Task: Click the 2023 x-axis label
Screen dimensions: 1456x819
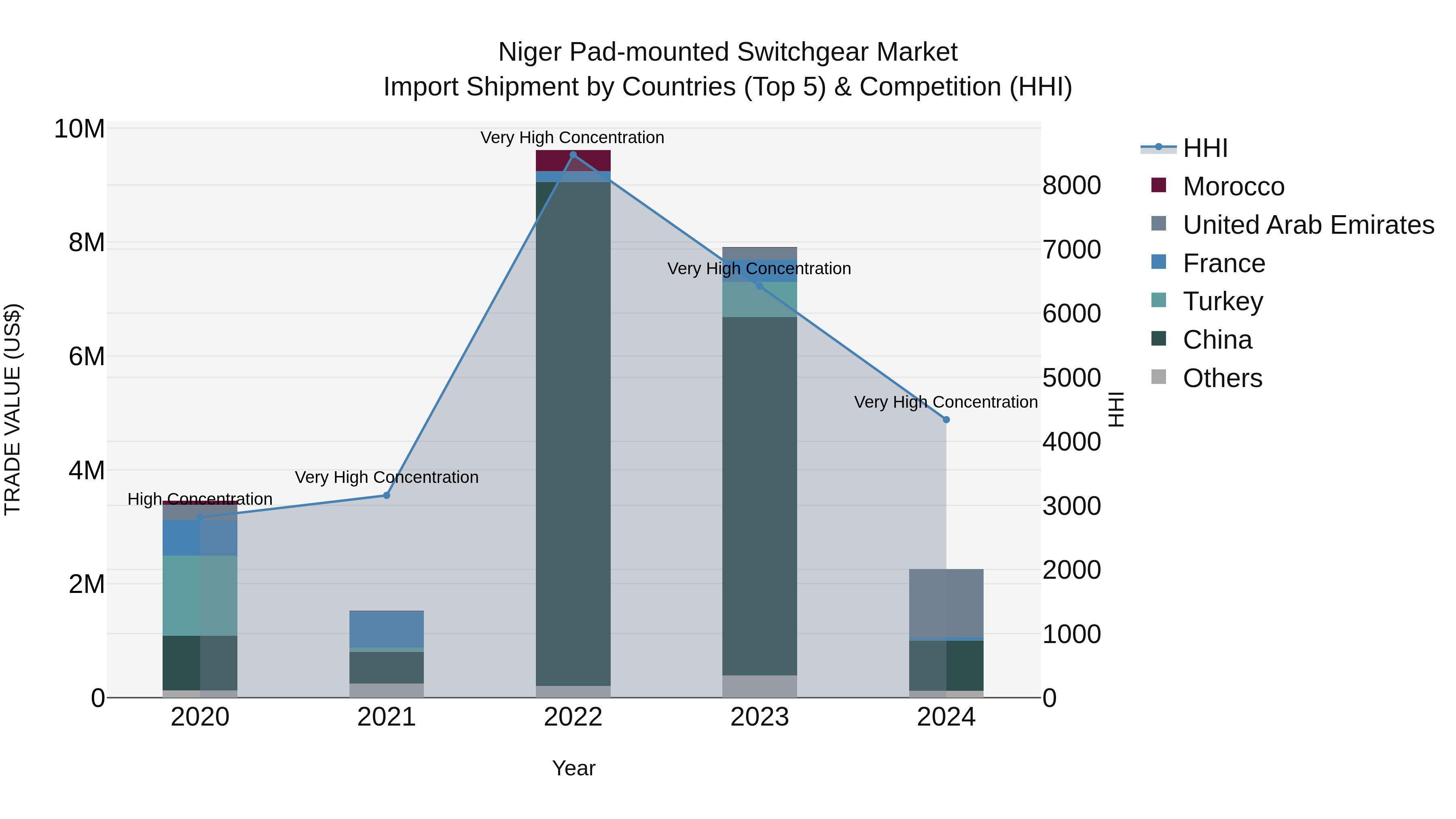Action: (x=760, y=717)
